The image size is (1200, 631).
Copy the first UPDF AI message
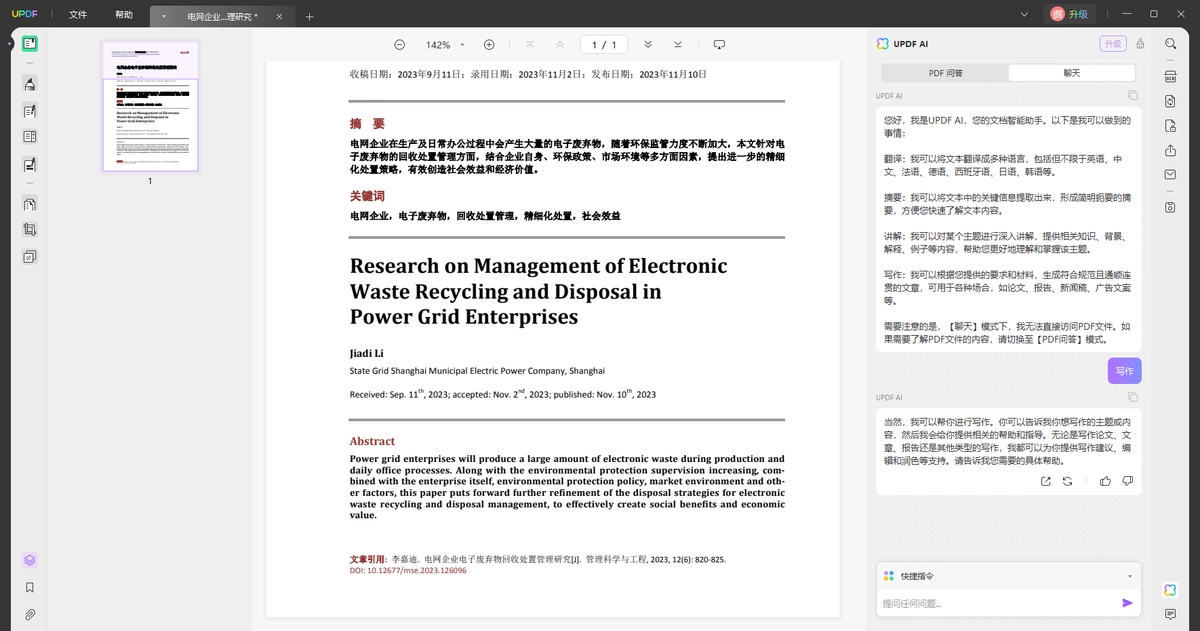1132,96
